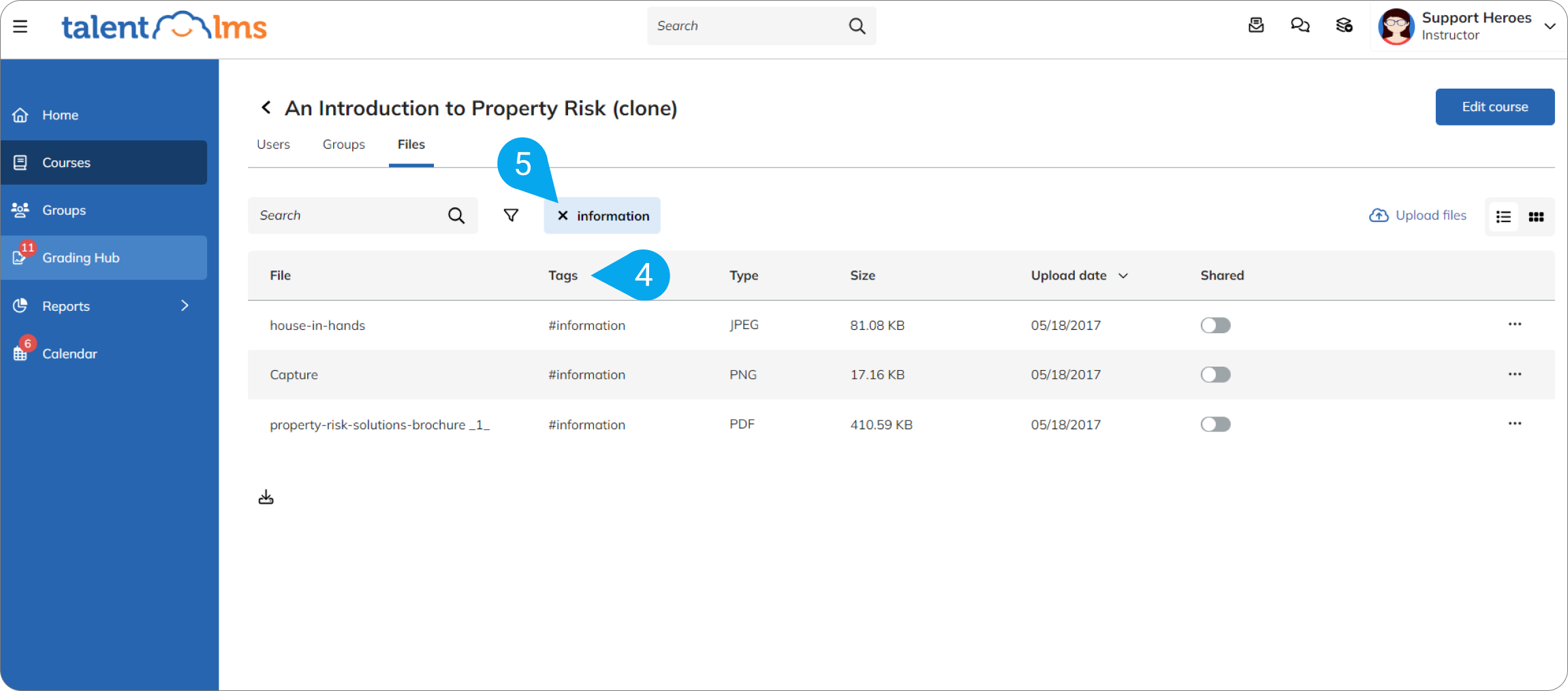1568x691 pixels.
Task: Open Reports in sidebar
Action: click(104, 306)
